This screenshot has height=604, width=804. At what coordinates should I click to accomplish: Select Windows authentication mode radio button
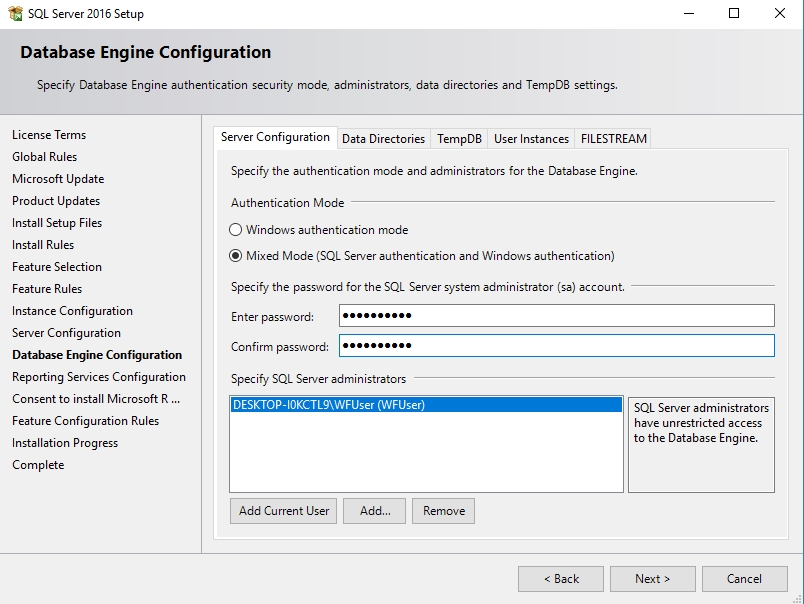click(236, 229)
